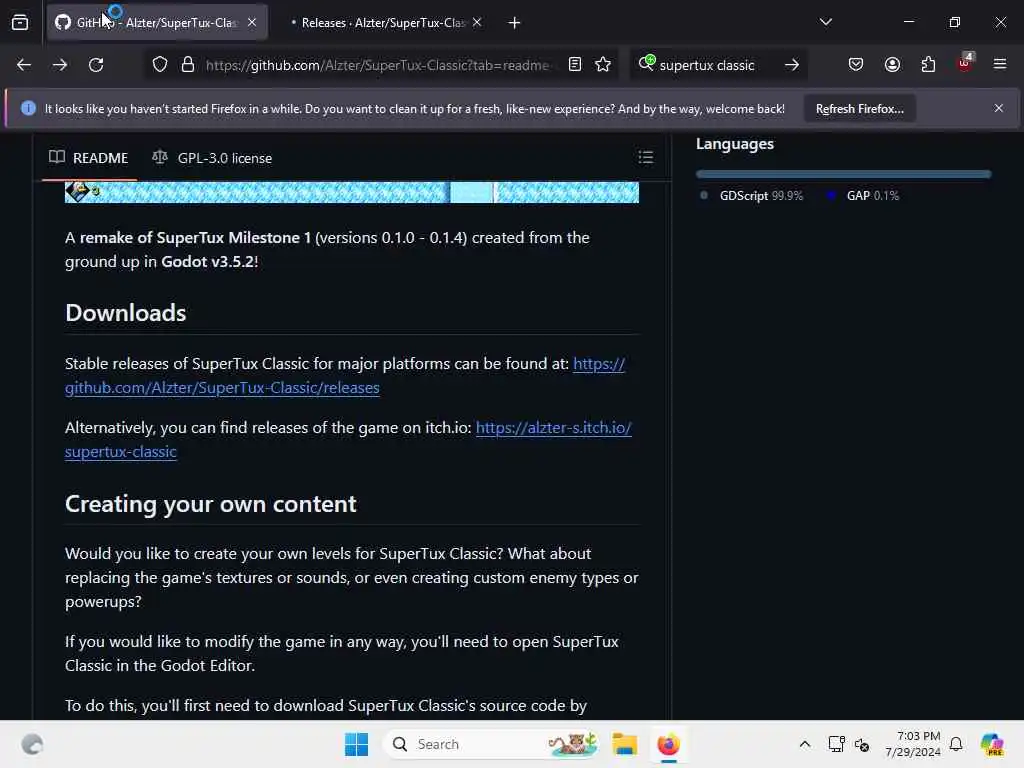Close the GitHub SuperTux-Classic tab

point(252,23)
